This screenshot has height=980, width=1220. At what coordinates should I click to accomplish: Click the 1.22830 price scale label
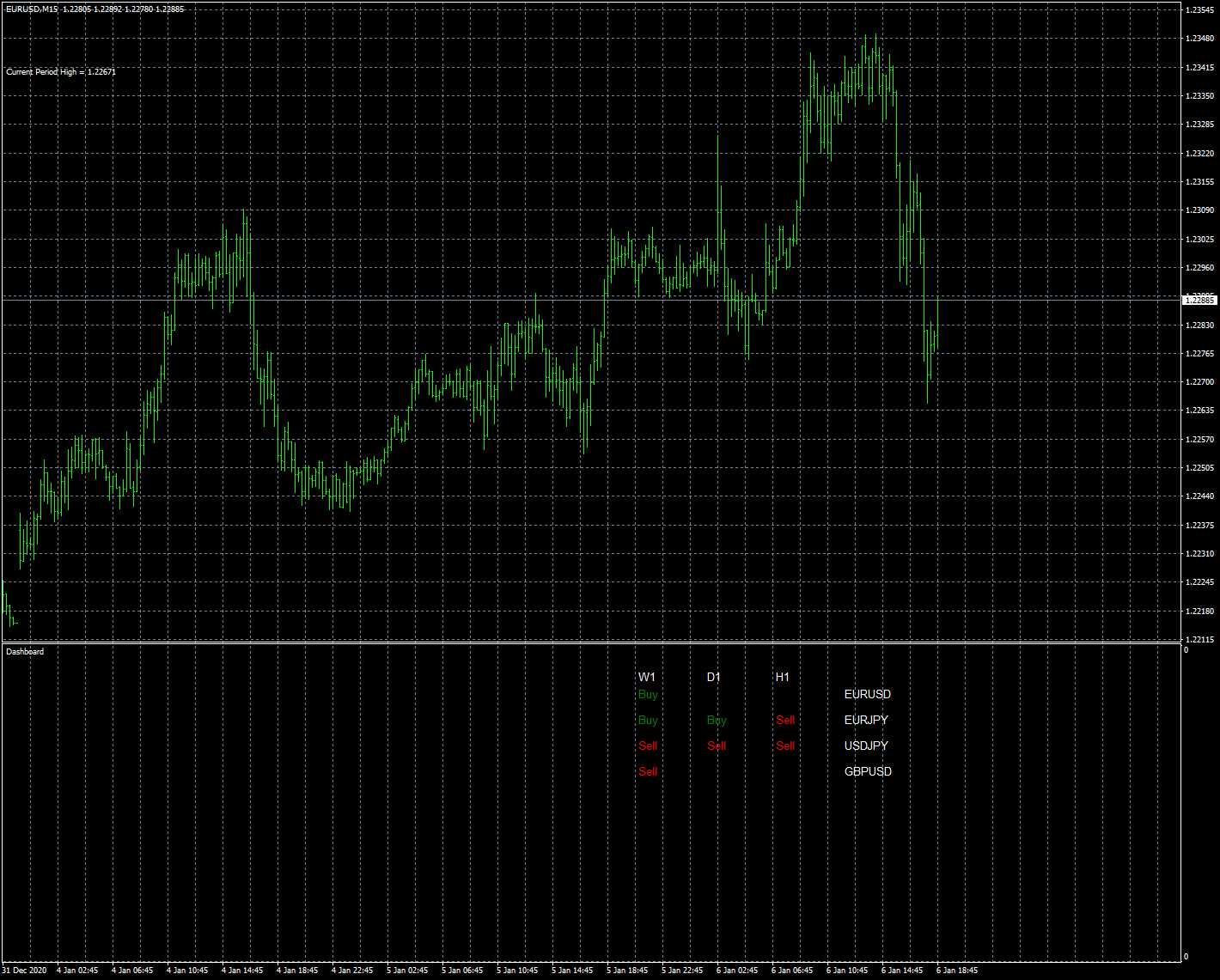click(1200, 325)
